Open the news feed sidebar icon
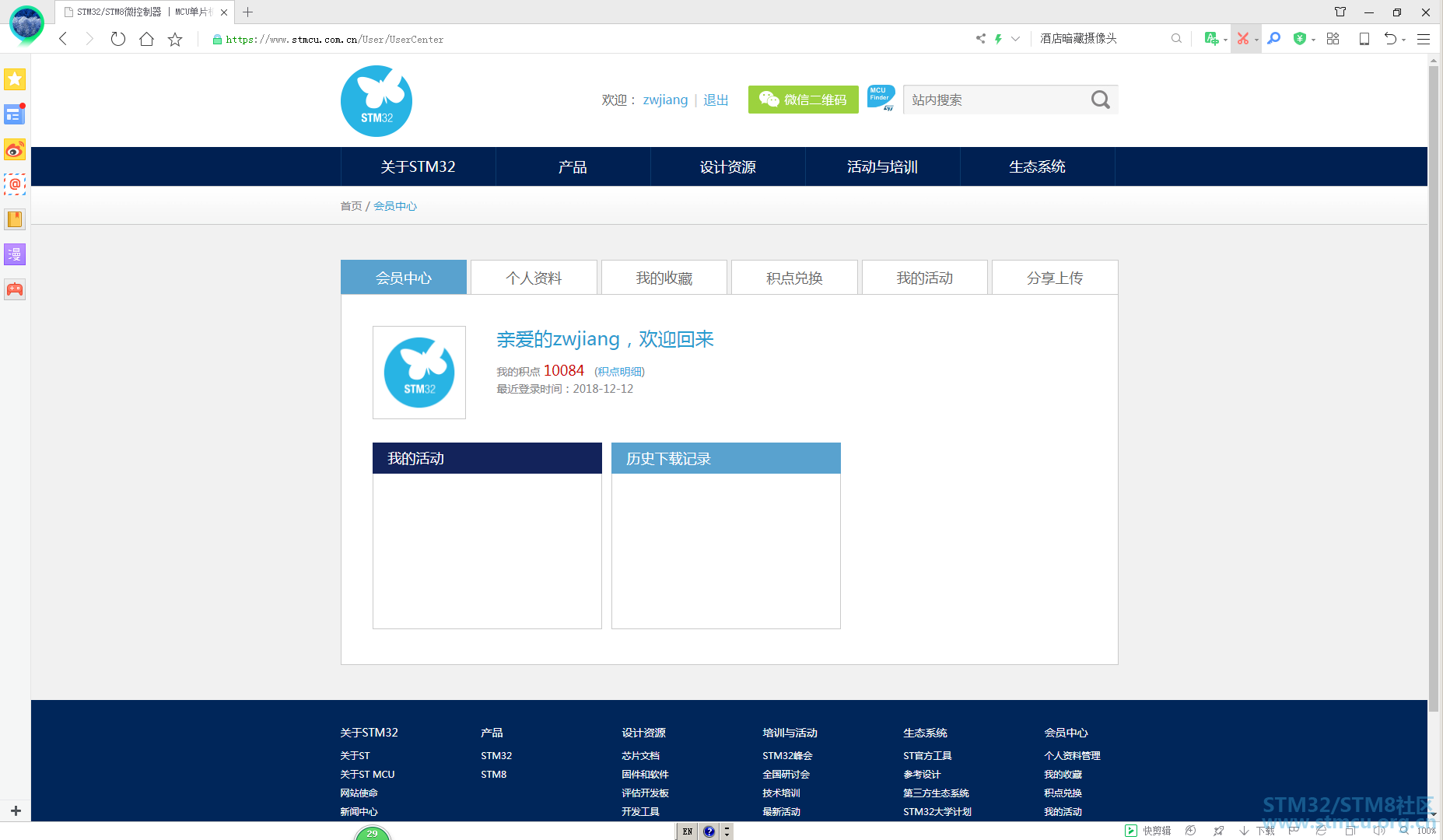This screenshot has width=1443, height=840. 15,114
